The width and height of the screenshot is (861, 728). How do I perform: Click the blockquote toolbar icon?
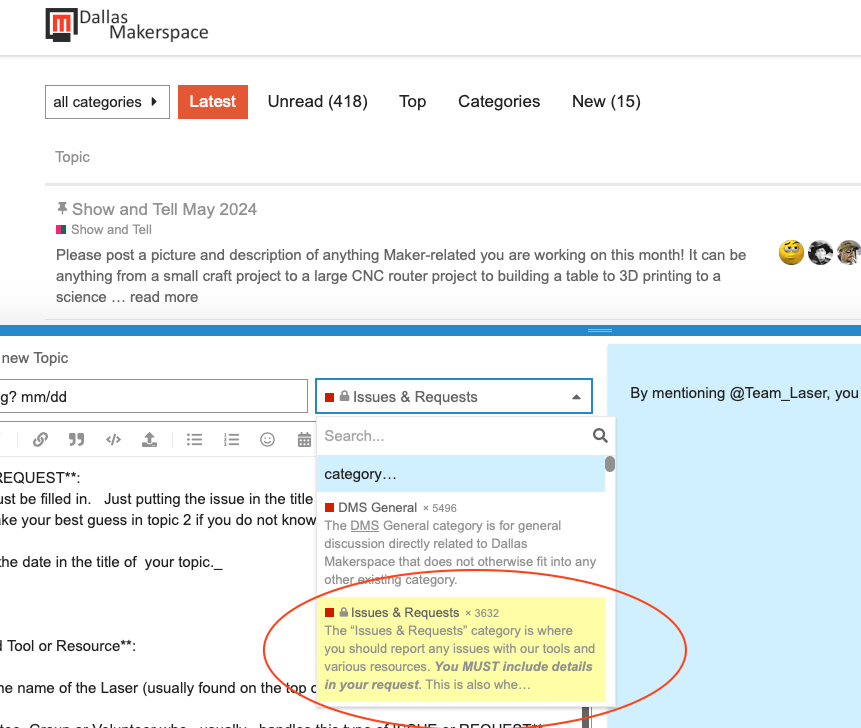tap(76, 439)
